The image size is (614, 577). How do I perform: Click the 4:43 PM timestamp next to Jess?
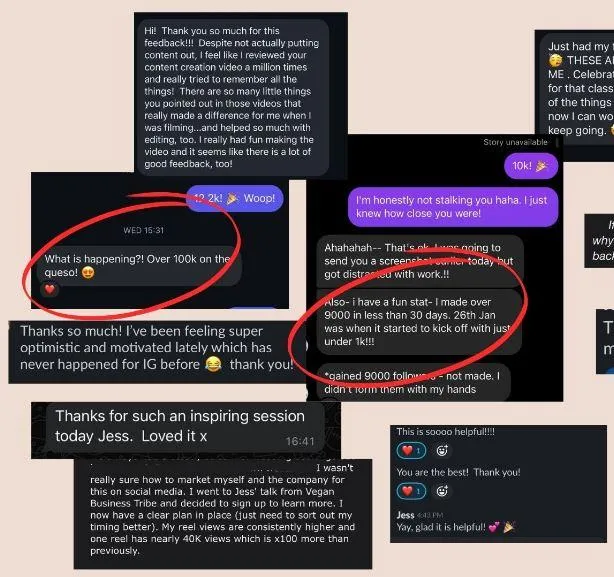coord(430,516)
